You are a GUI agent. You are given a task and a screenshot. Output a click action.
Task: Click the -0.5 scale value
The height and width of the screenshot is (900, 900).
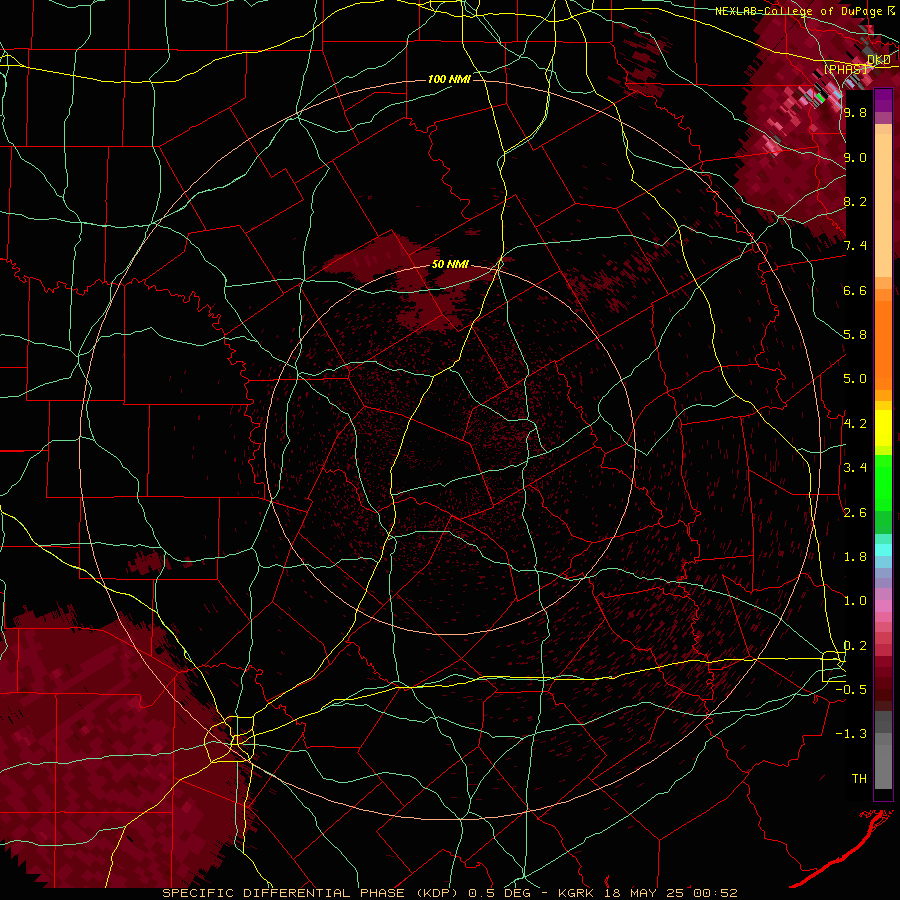853,690
